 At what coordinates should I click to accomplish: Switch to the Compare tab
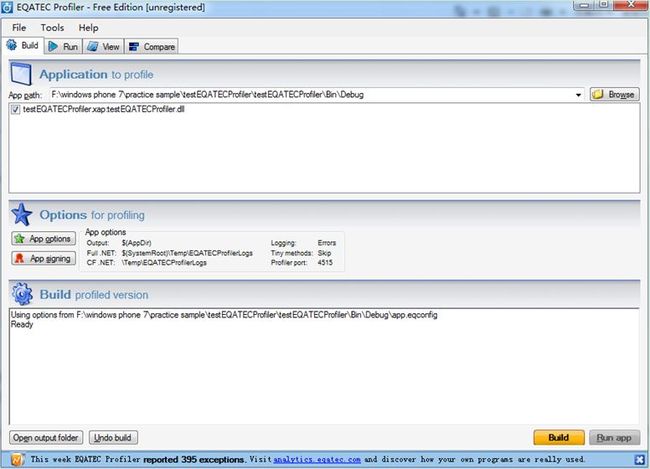(x=152, y=46)
